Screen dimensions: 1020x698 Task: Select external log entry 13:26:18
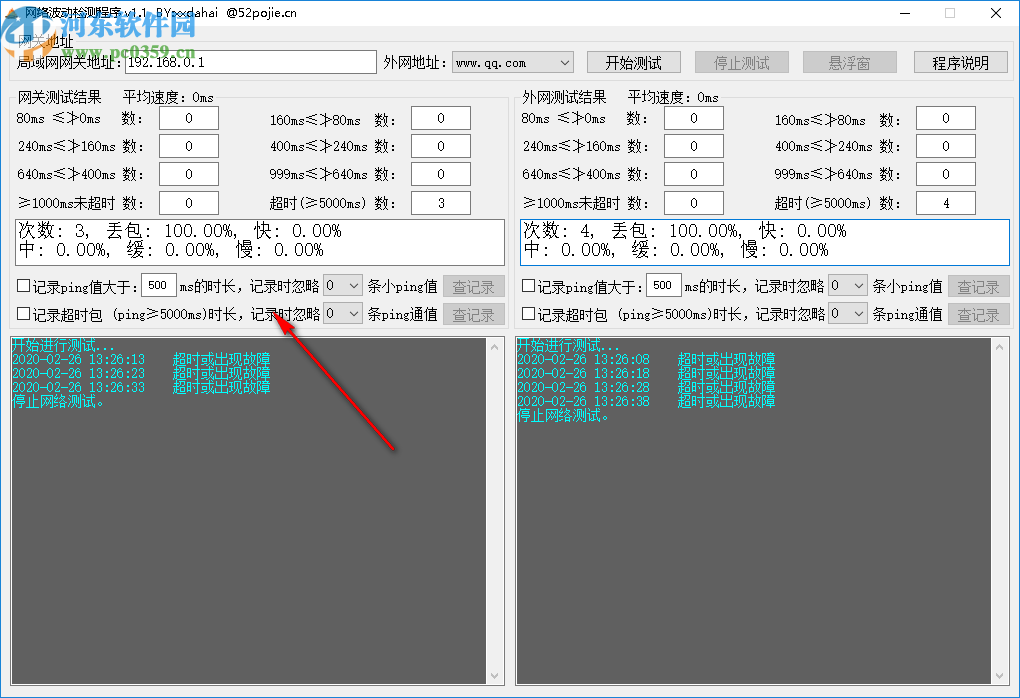(646, 373)
